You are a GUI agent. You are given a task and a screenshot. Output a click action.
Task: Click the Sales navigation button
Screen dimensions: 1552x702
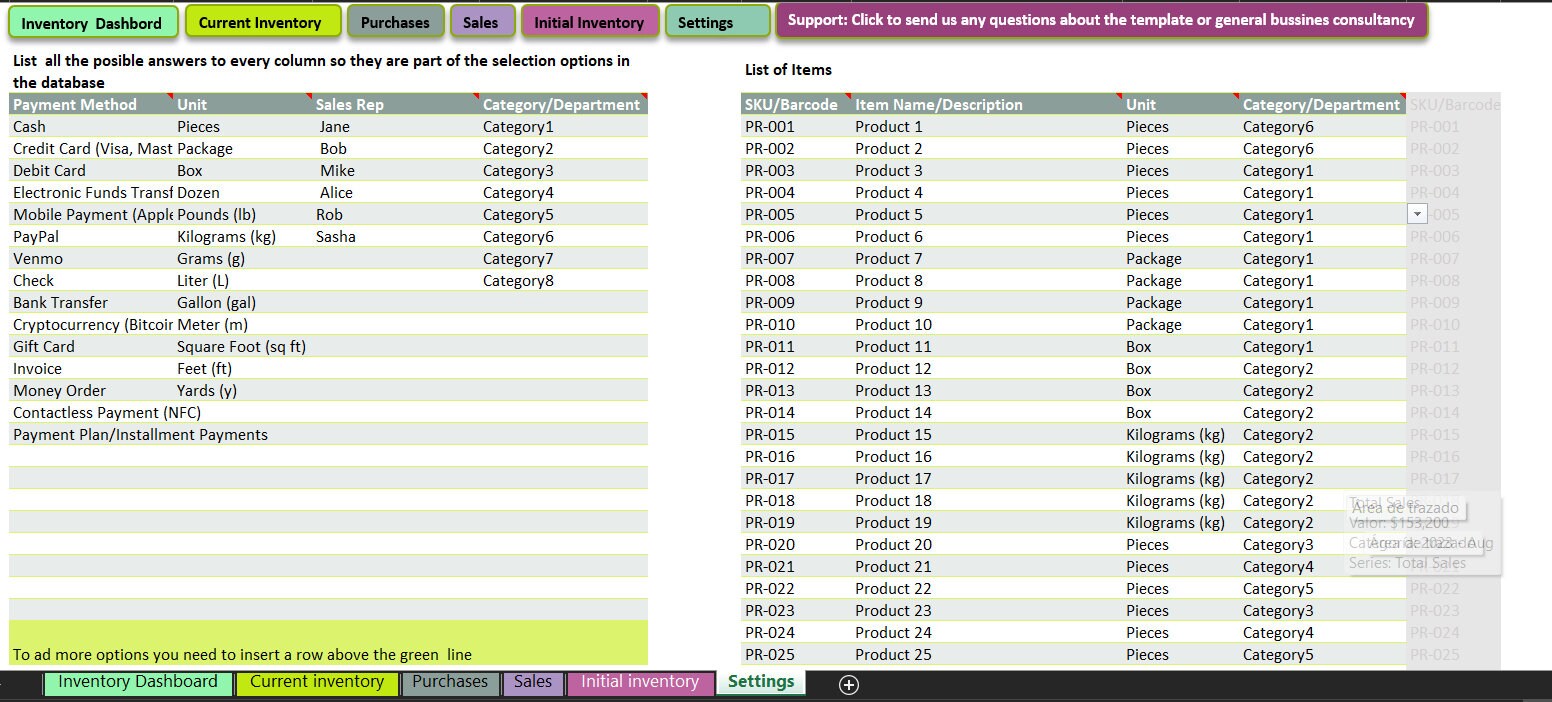pyautogui.click(x=483, y=20)
